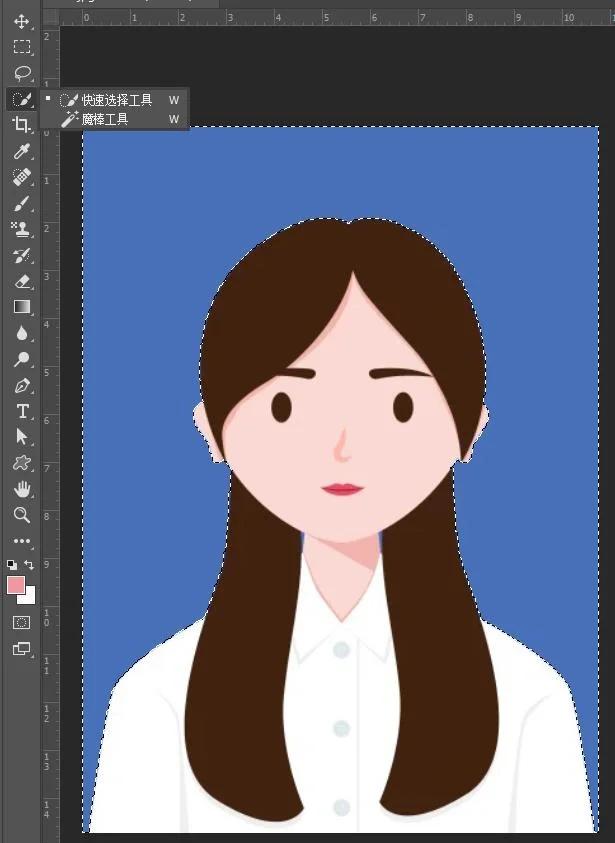The width and height of the screenshot is (615, 843).
Task: Select the Spot Healing Brush tool
Action: [21, 177]
